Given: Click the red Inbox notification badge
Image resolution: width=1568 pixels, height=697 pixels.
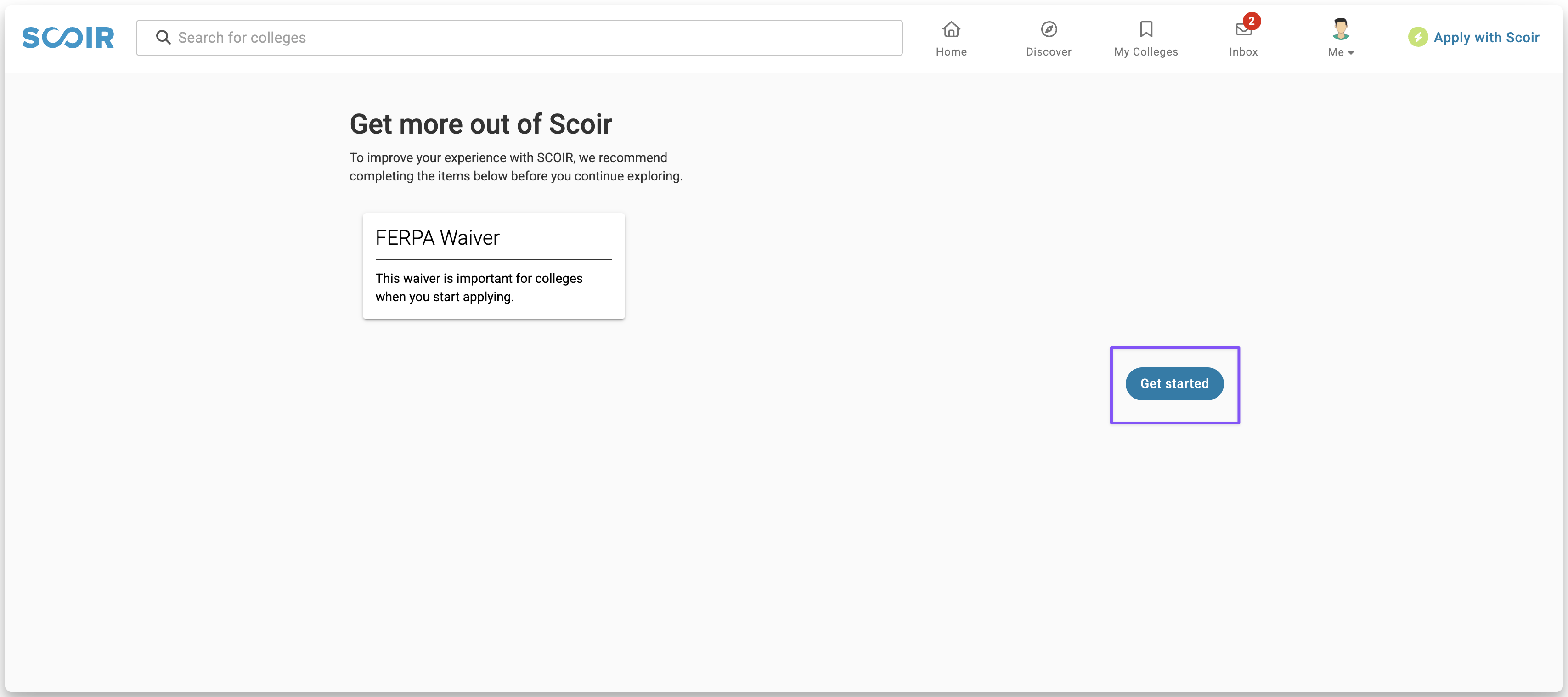Looking at the screenshot, I should coord(1251,21).
